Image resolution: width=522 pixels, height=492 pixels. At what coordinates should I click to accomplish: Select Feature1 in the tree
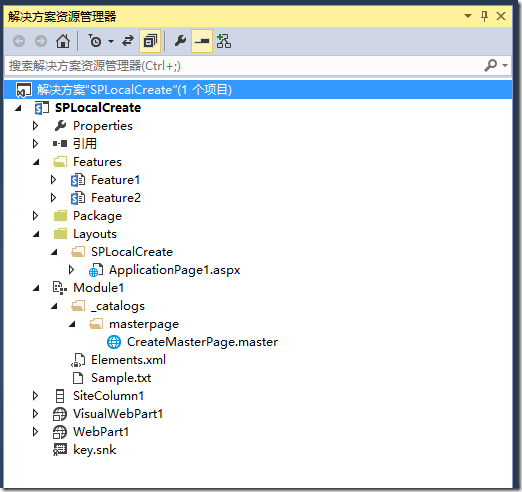pos(115,180)
